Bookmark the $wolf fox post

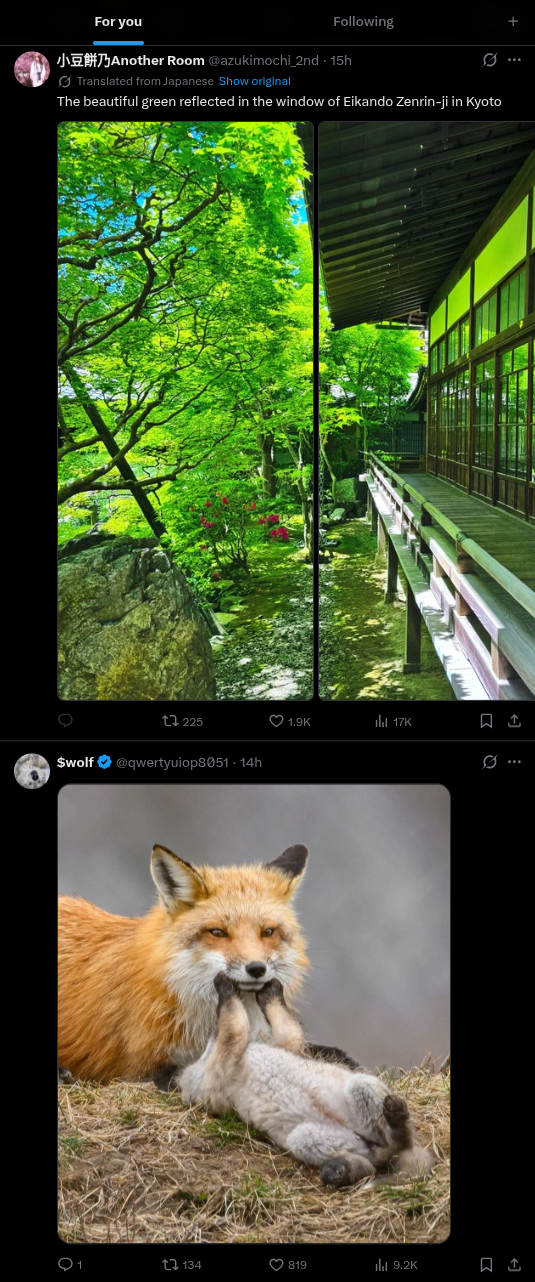point(486,1264)
